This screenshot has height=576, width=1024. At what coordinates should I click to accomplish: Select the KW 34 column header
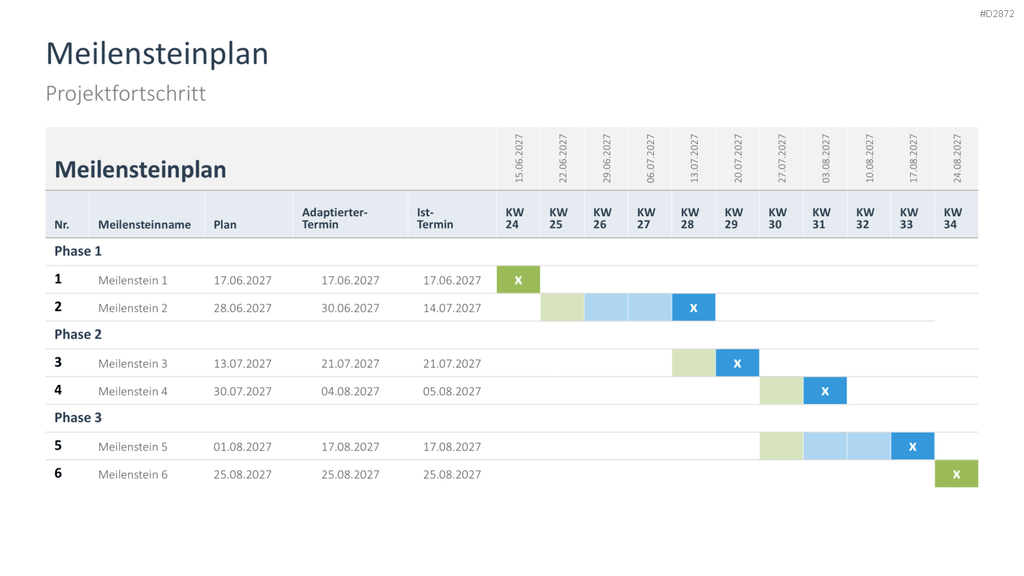[953, 218]
